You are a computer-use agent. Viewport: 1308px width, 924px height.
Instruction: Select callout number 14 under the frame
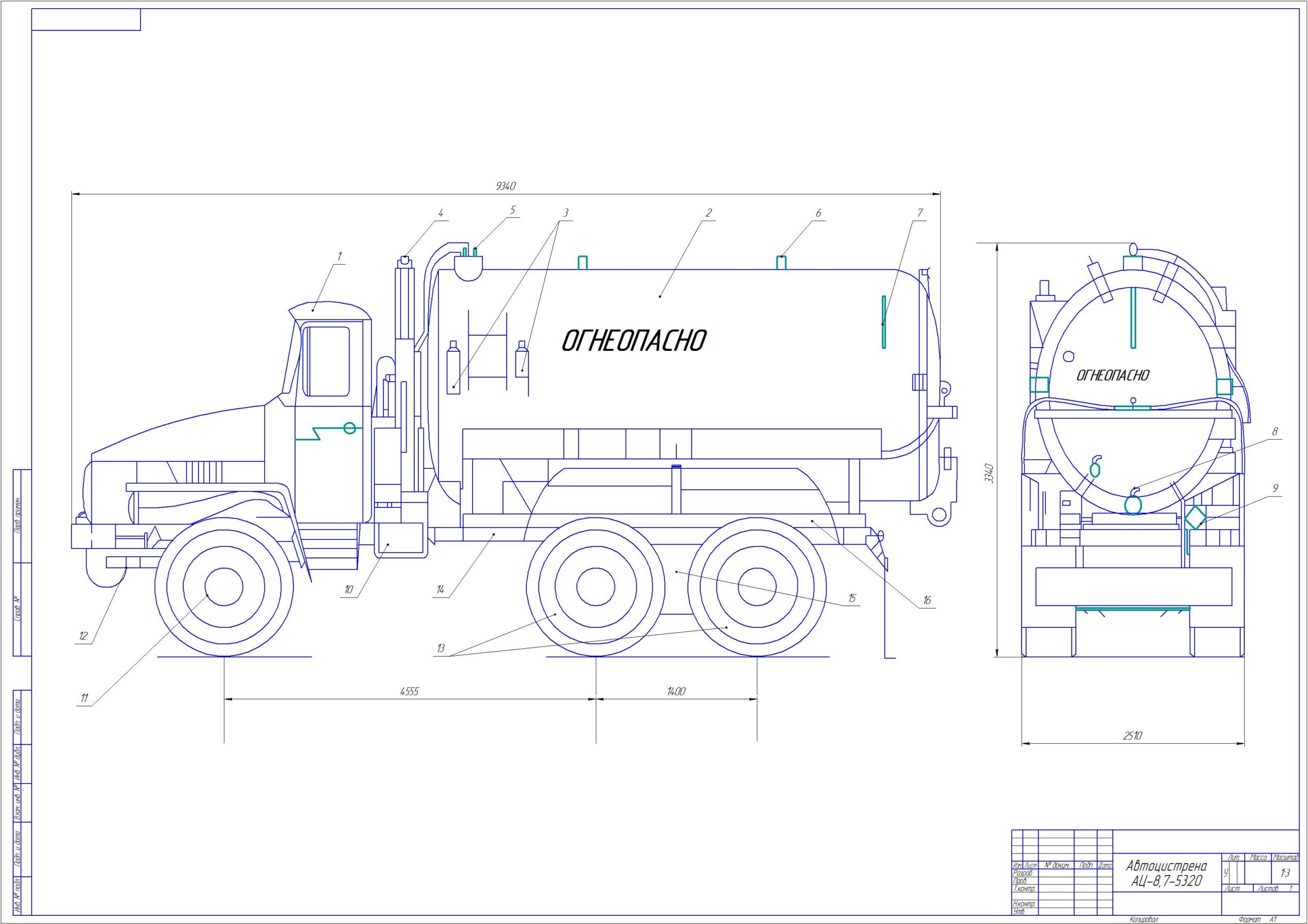(440, 590)
